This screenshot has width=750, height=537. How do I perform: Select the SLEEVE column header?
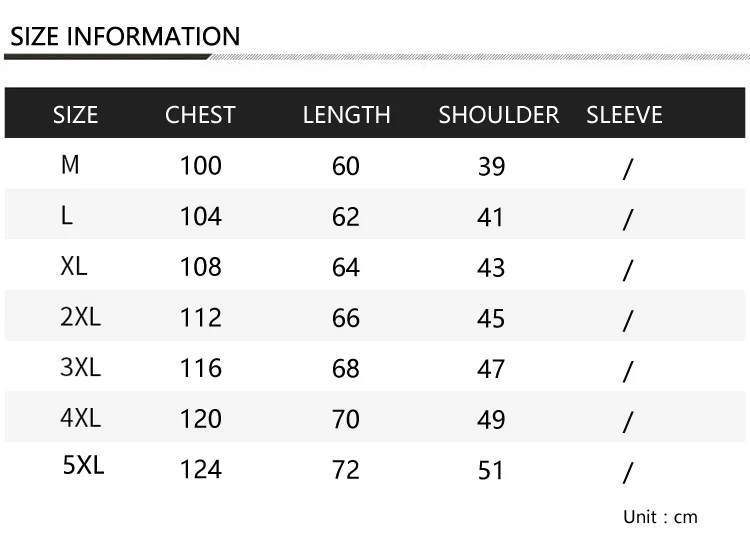tap(624, 115)
